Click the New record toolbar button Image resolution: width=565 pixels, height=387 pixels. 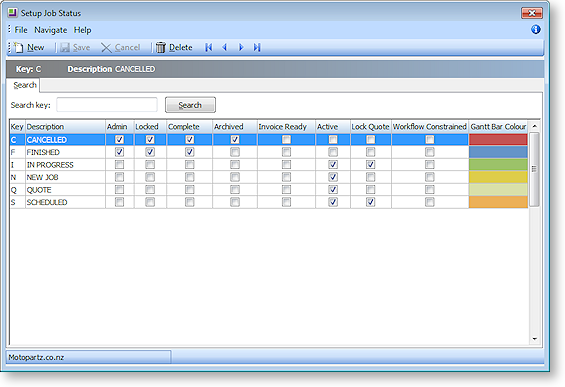[x=30, y=48]
